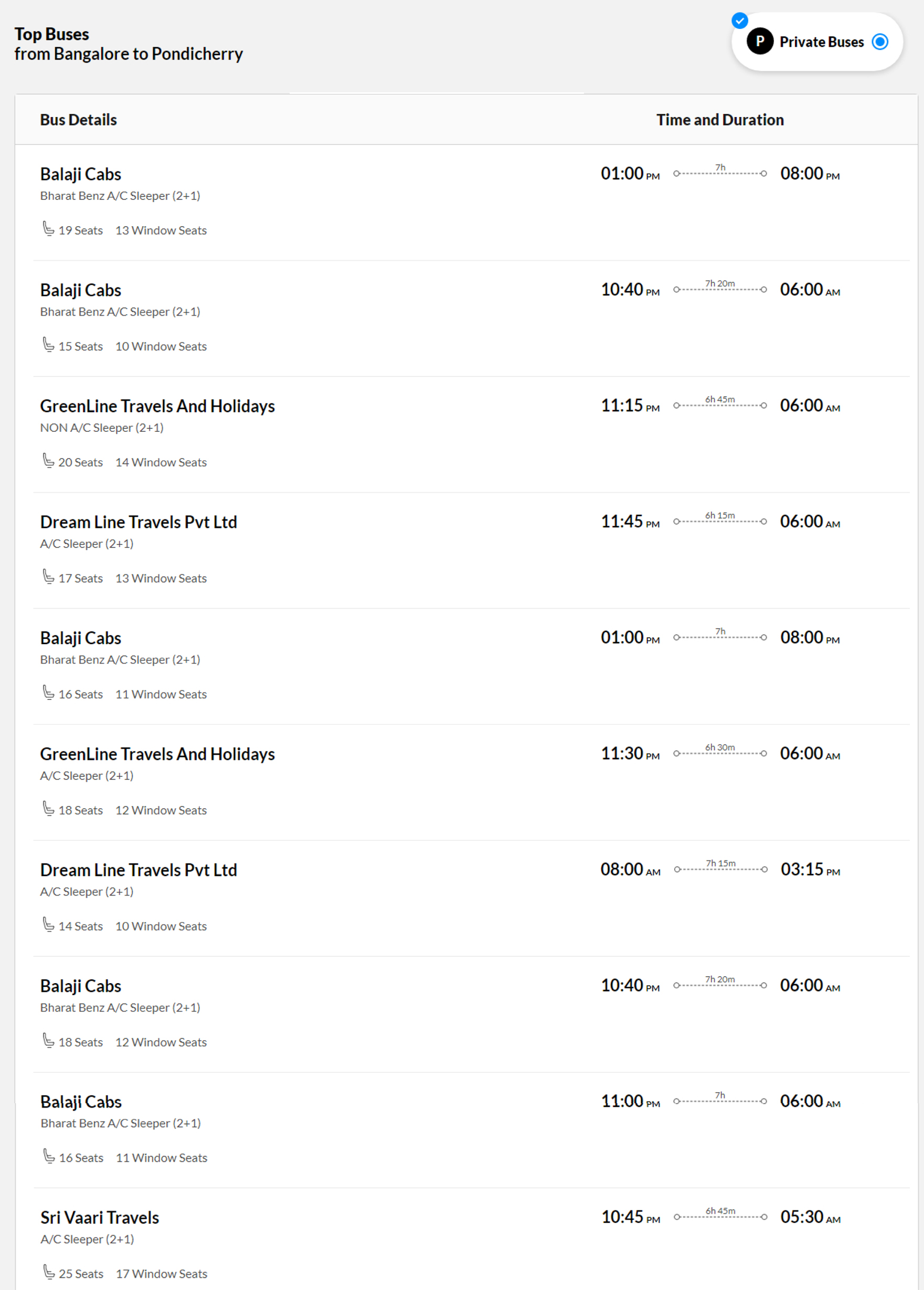924x1290 pixels.
Task: Click the seat icon beside 25 Seats
Action: coord(49,1272)
